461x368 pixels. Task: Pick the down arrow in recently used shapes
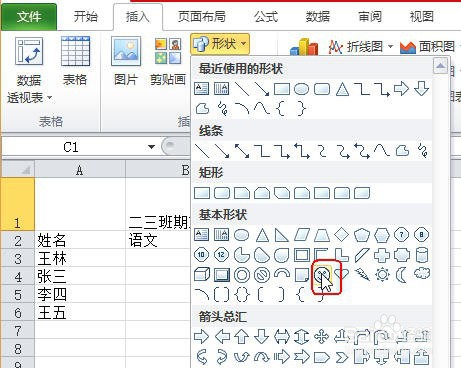point(421,89)
